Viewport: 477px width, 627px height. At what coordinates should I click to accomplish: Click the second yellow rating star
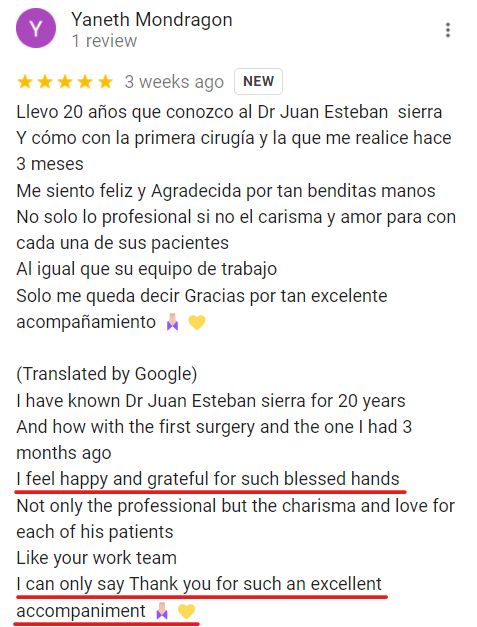click(45, 82)
